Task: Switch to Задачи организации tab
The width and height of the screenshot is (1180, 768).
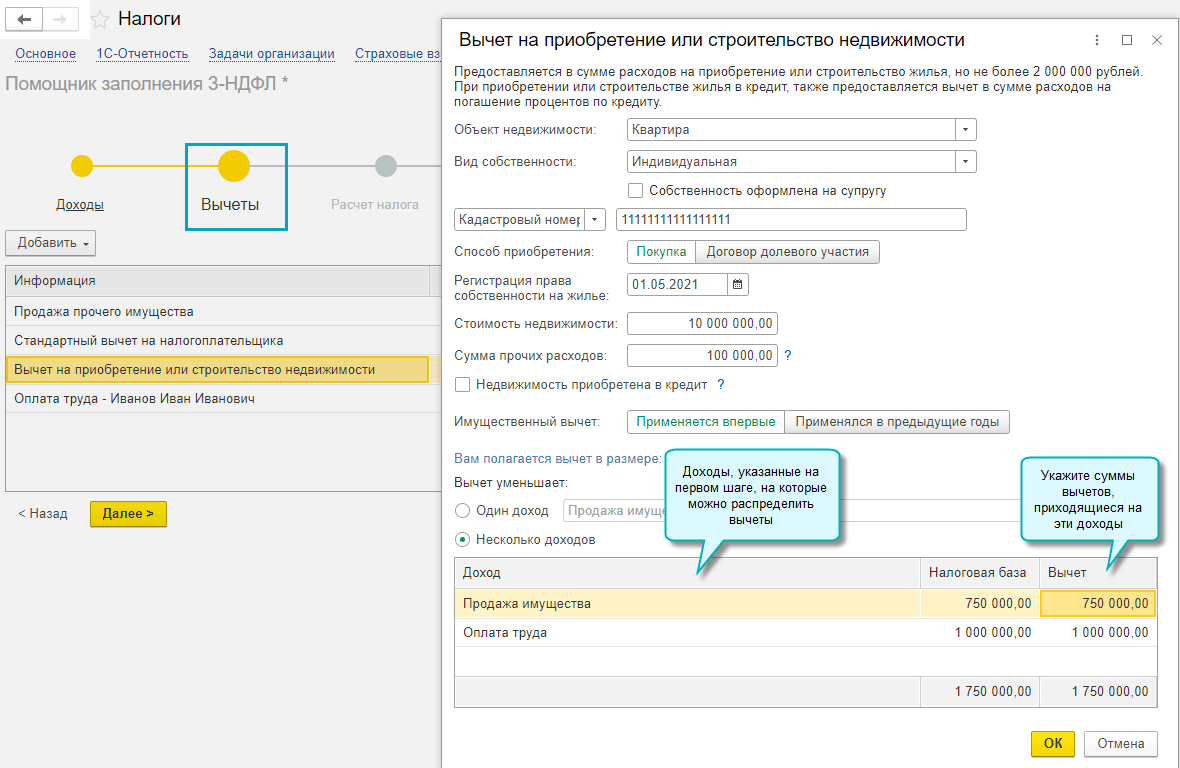Action: 271,54
